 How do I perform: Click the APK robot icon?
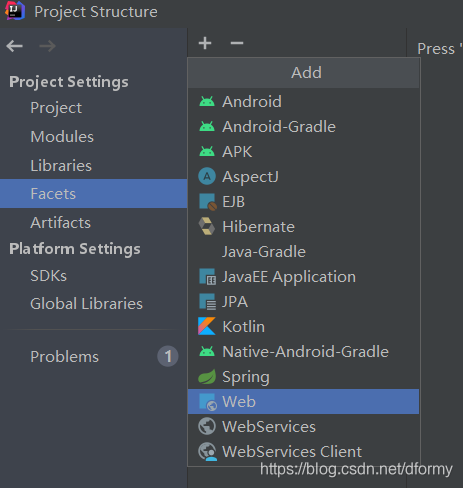[x=207, y=151]
